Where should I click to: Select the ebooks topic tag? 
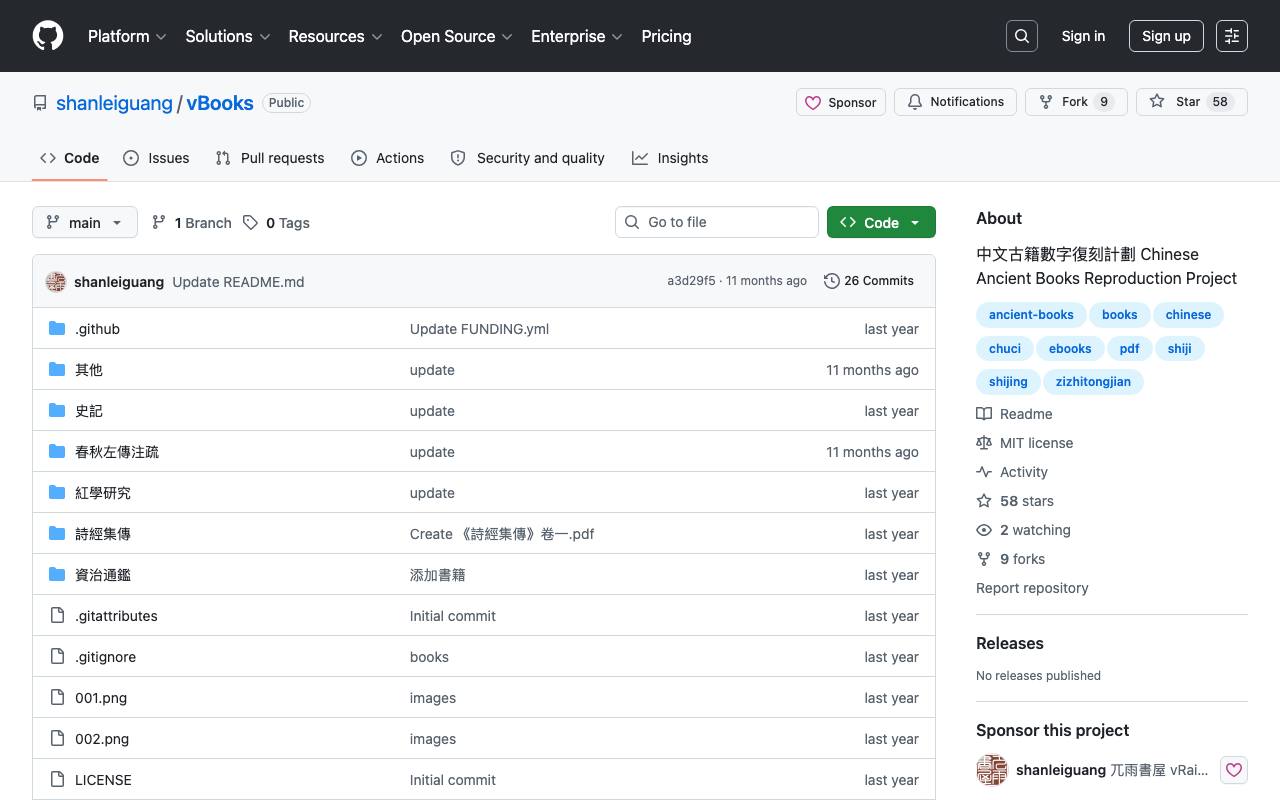(x=1070, y=349)
